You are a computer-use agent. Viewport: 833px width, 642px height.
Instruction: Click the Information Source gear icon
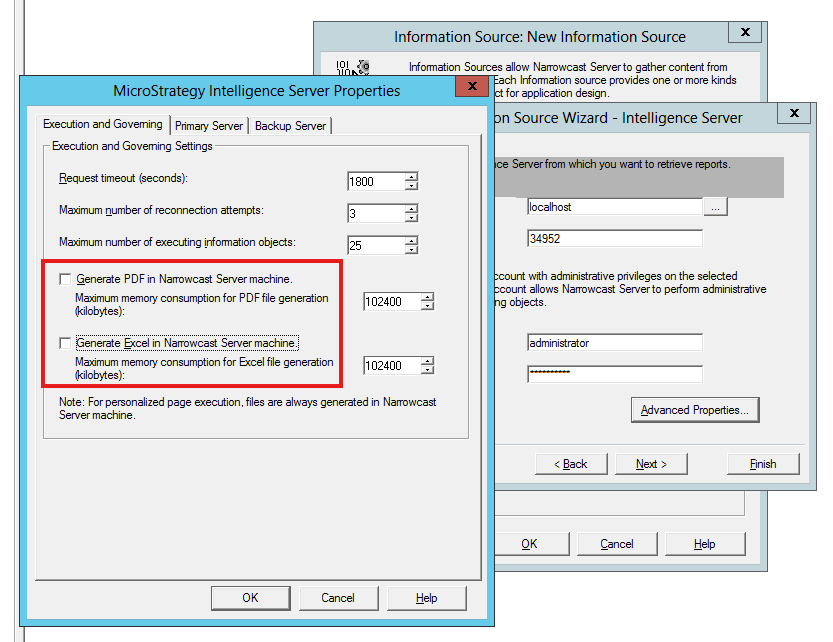tap(353, 67)
